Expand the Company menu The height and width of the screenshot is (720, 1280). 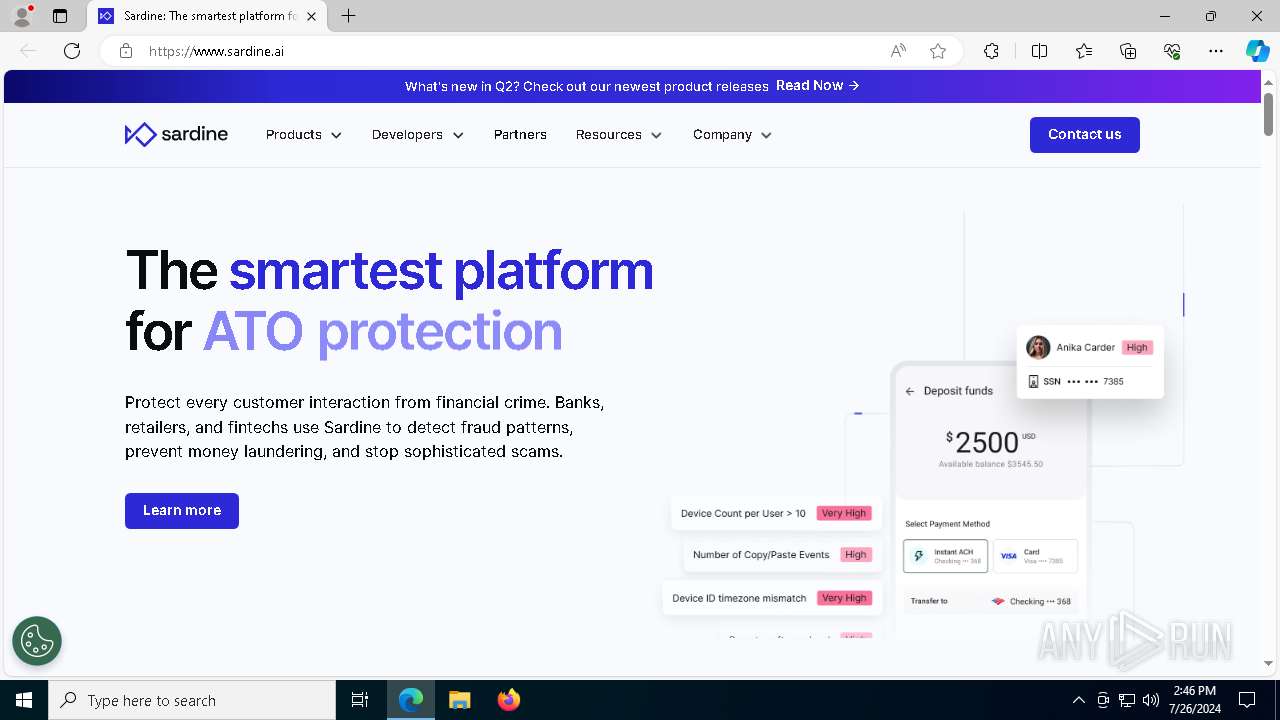click(732, 135)
